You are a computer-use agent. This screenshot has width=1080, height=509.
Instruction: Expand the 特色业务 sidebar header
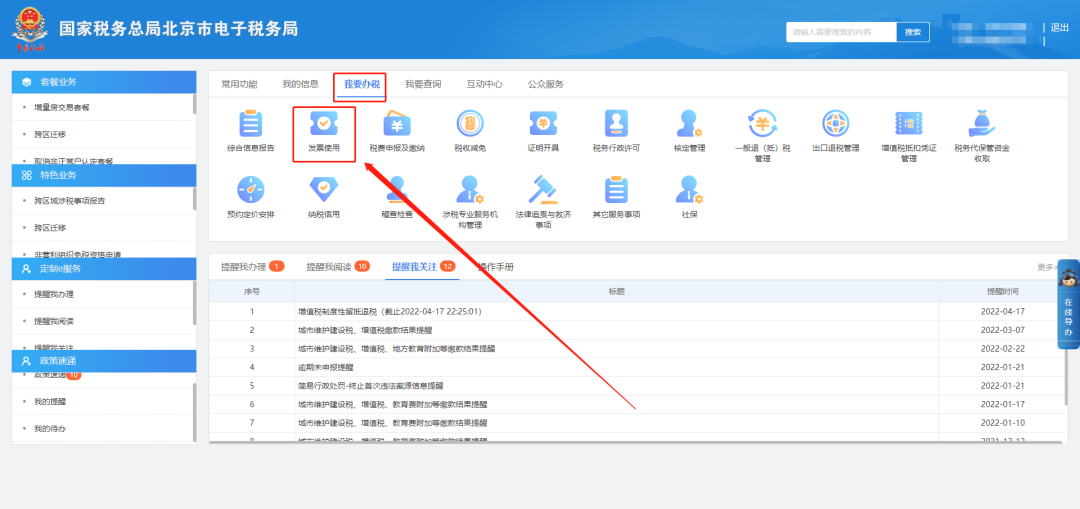coord(103,174)
